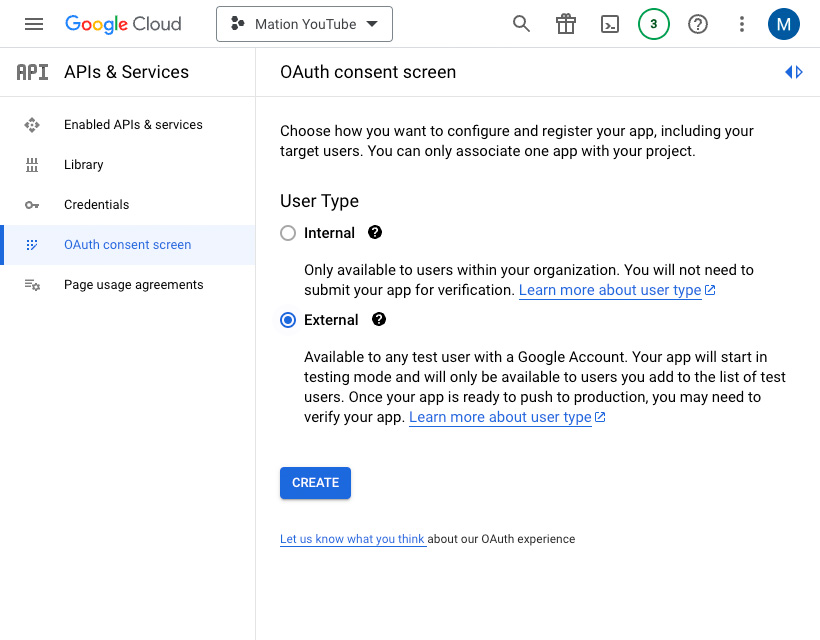Click the User Type heading
The height and width of the screenshot is (640, 820).
pos(320,201)
